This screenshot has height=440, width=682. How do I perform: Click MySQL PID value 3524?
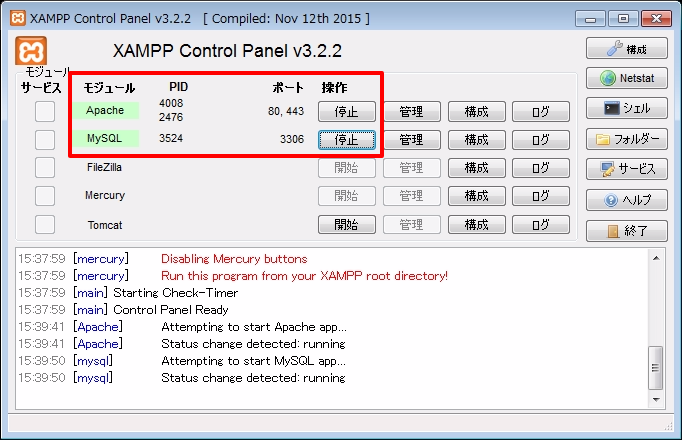click(171, 138)
